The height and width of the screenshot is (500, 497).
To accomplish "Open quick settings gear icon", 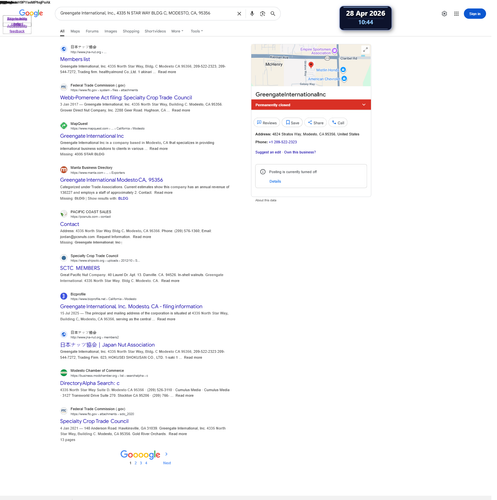I will [444, 14].
